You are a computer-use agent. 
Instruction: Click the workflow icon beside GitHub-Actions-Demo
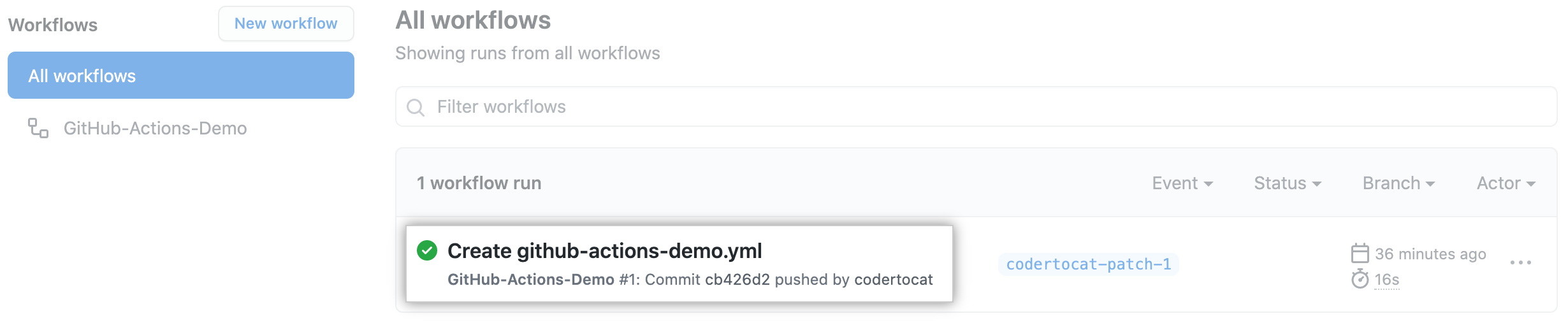(38, 128)
